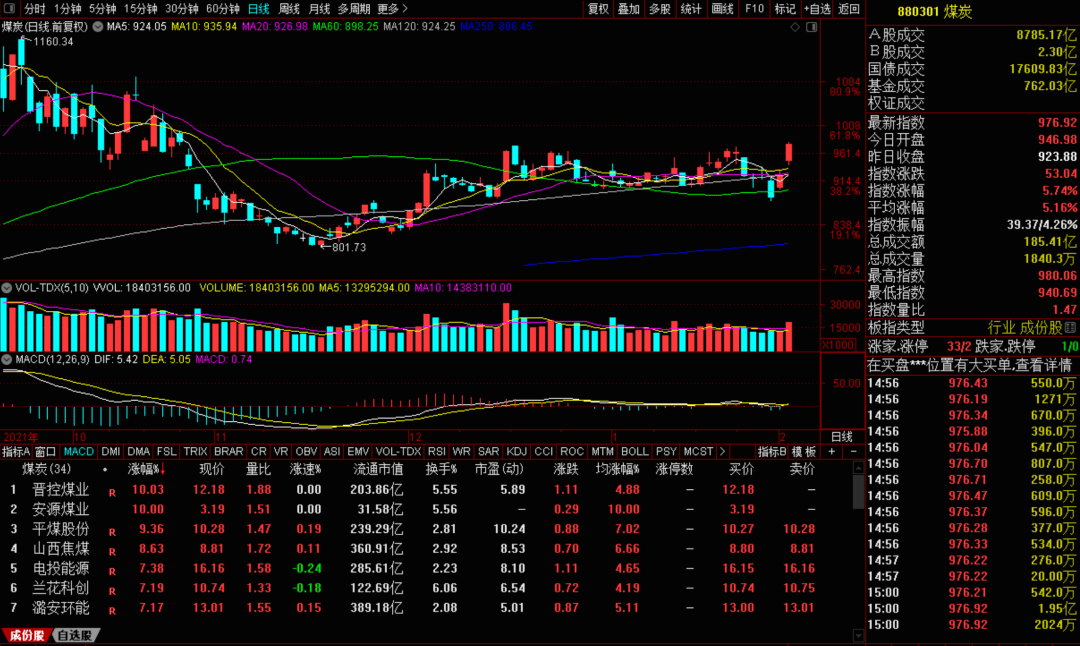Select the 5分钟 period
Viewport: 1080px width, 646px height.
(x=102, y=9)
